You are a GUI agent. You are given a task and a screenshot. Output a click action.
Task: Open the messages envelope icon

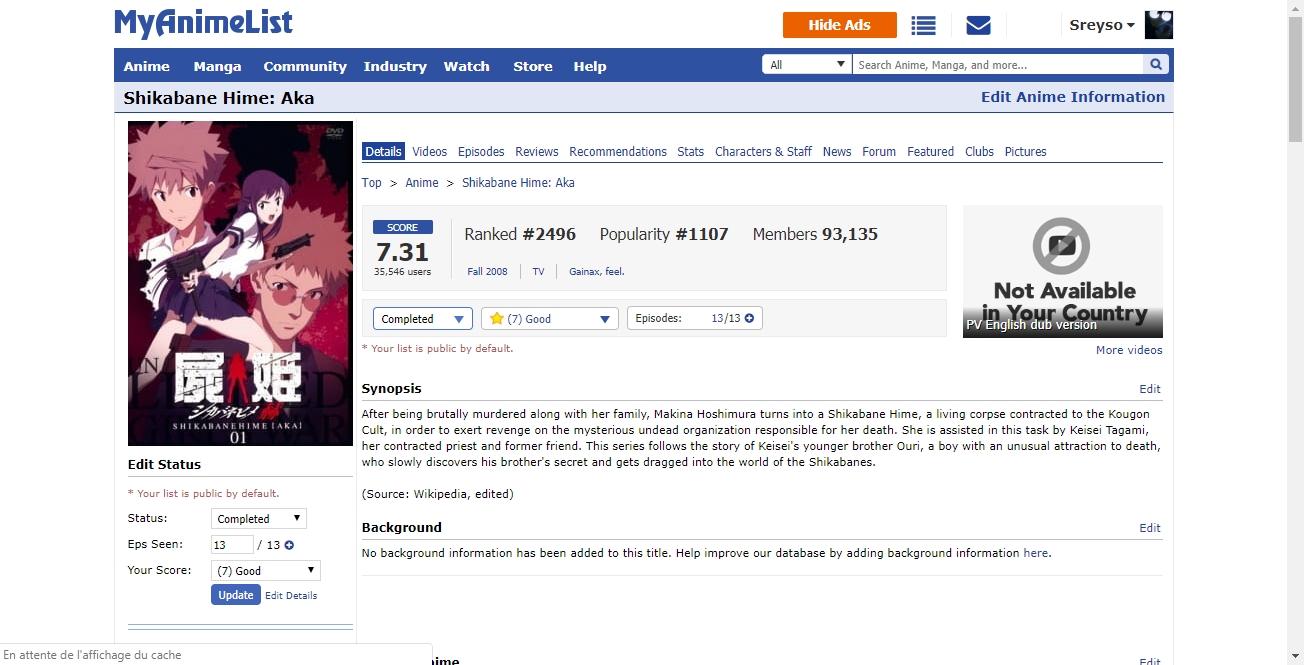pyautogui.click(x=978, y=25)
